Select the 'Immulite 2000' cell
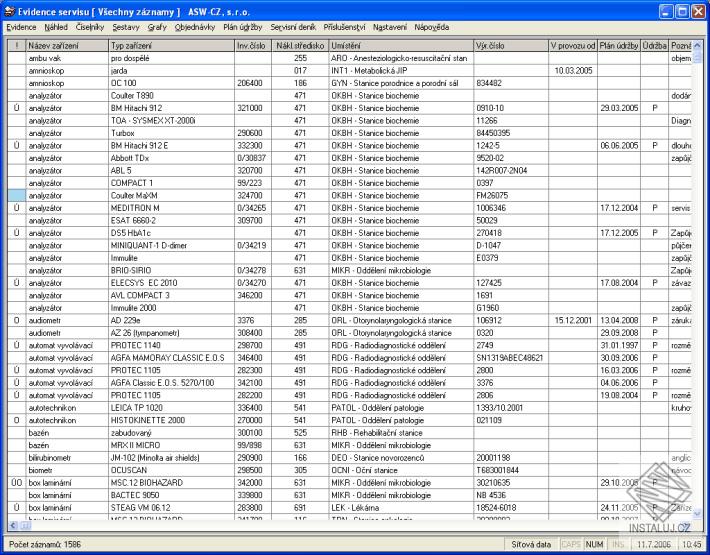710x555 pixels. 172,308
